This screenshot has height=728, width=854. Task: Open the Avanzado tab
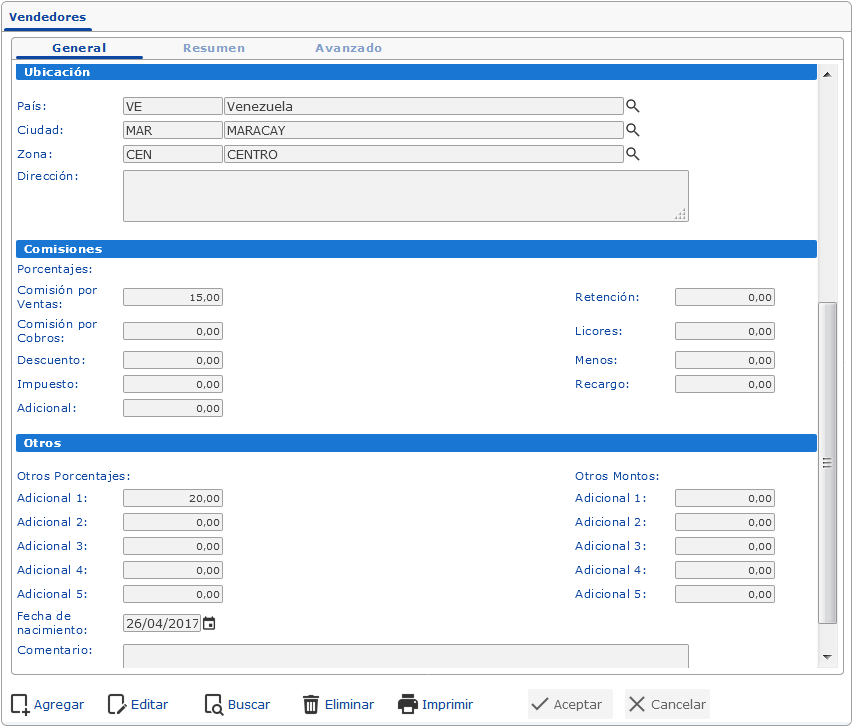[x=348, y=48]
